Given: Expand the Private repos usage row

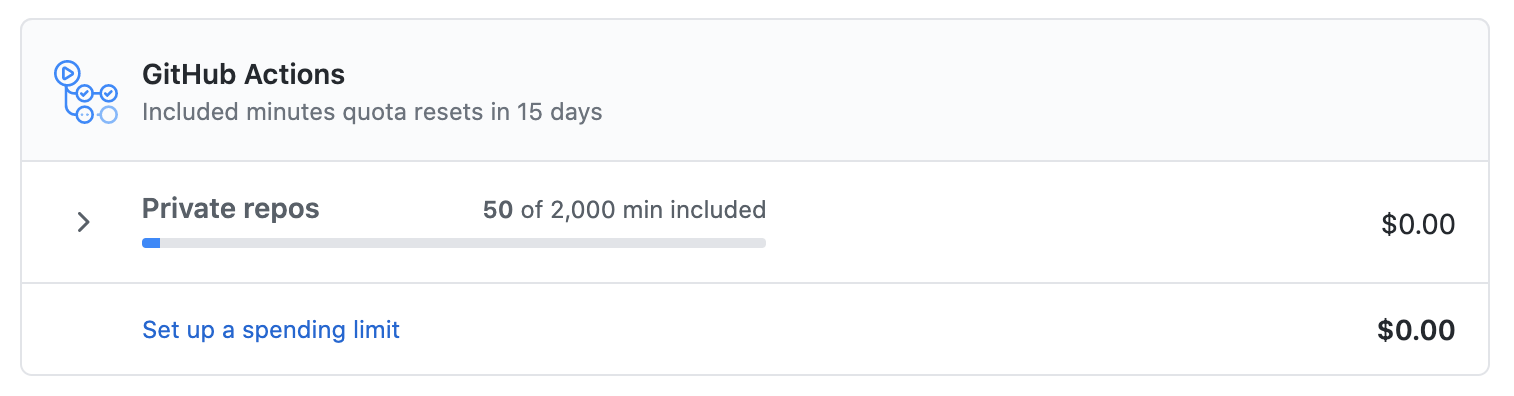Looking at the screenshot, I should (x=84, y=222).
